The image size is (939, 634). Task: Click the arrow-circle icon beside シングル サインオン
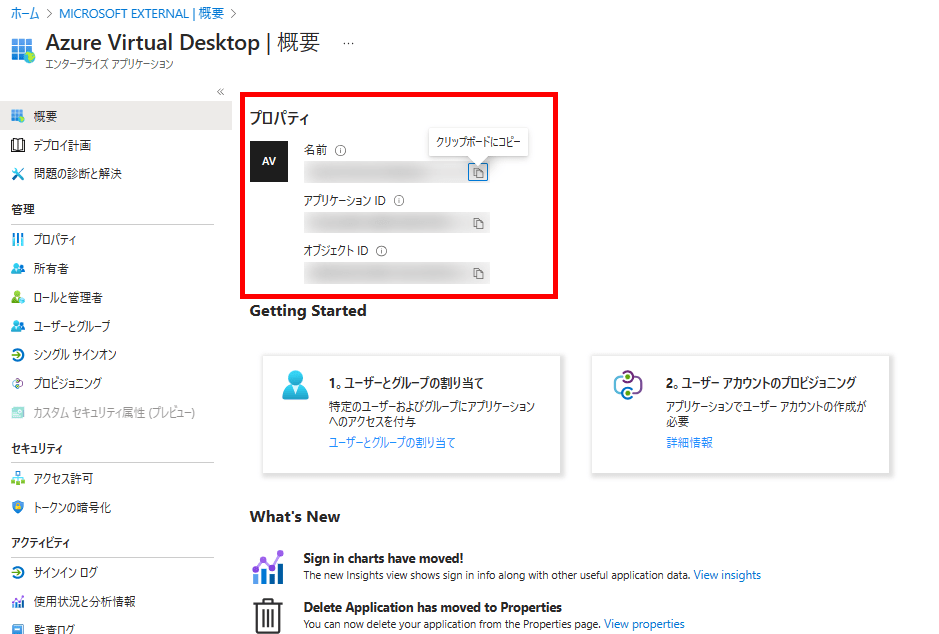(18, 354)
